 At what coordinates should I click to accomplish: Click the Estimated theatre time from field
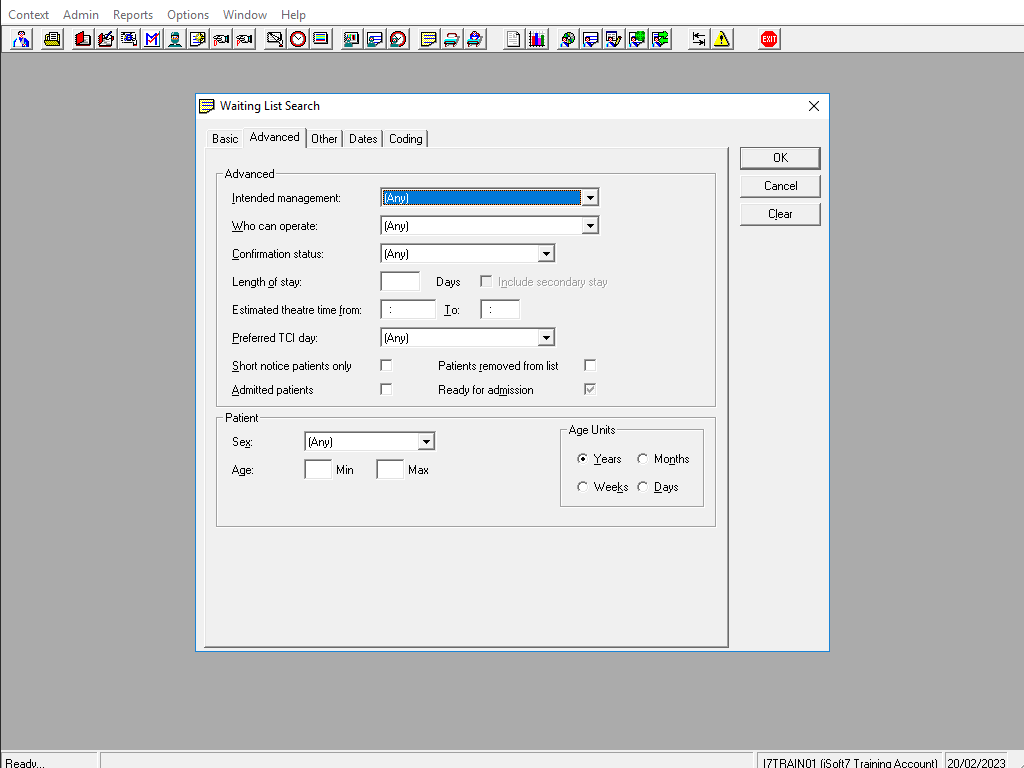(408, 310)
